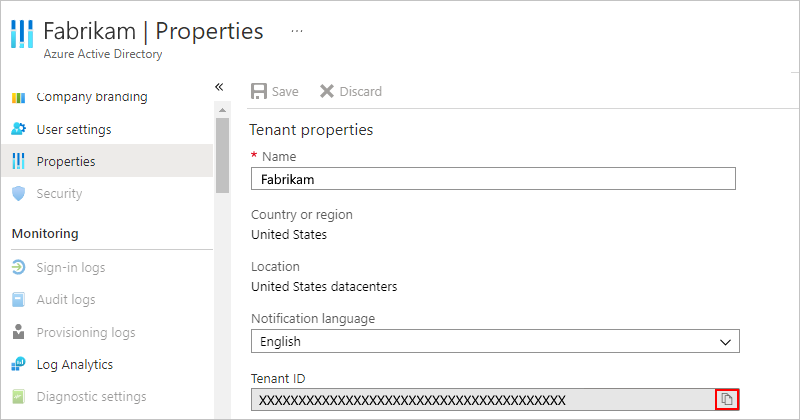Open Audit logs in the sidebar
This screenshot has height=420, width=800.
click(x=66, y=300)
